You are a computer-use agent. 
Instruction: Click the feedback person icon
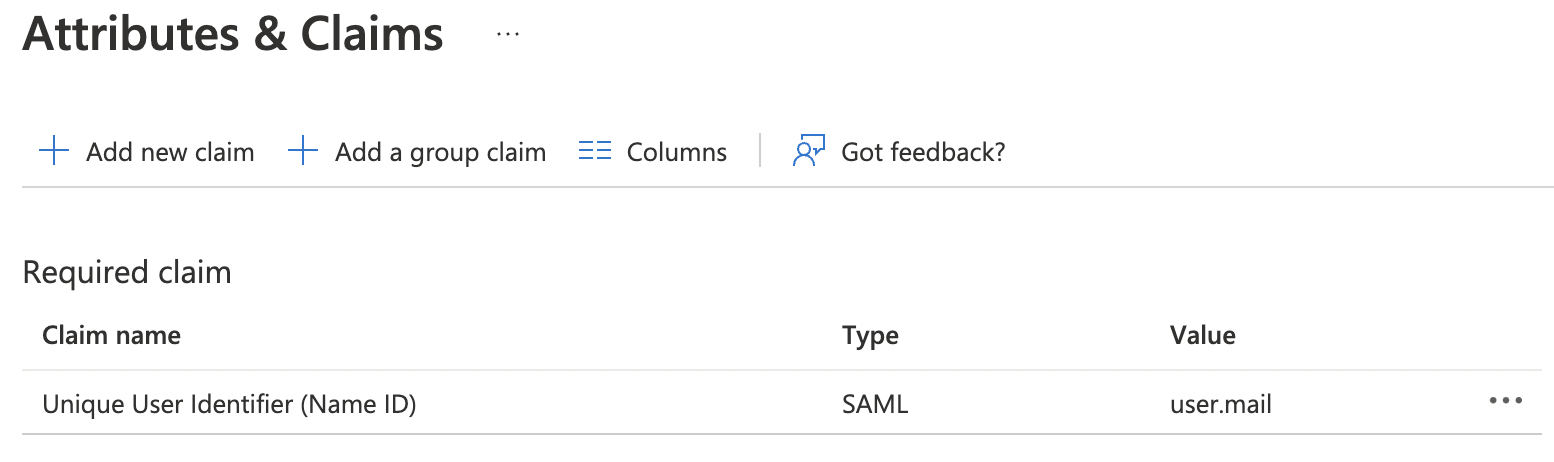(x=807, y=151)
